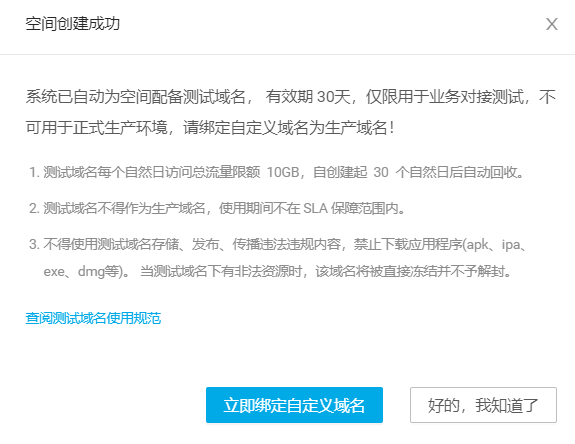Click the list number 1. marker

(x=34, y=172)
